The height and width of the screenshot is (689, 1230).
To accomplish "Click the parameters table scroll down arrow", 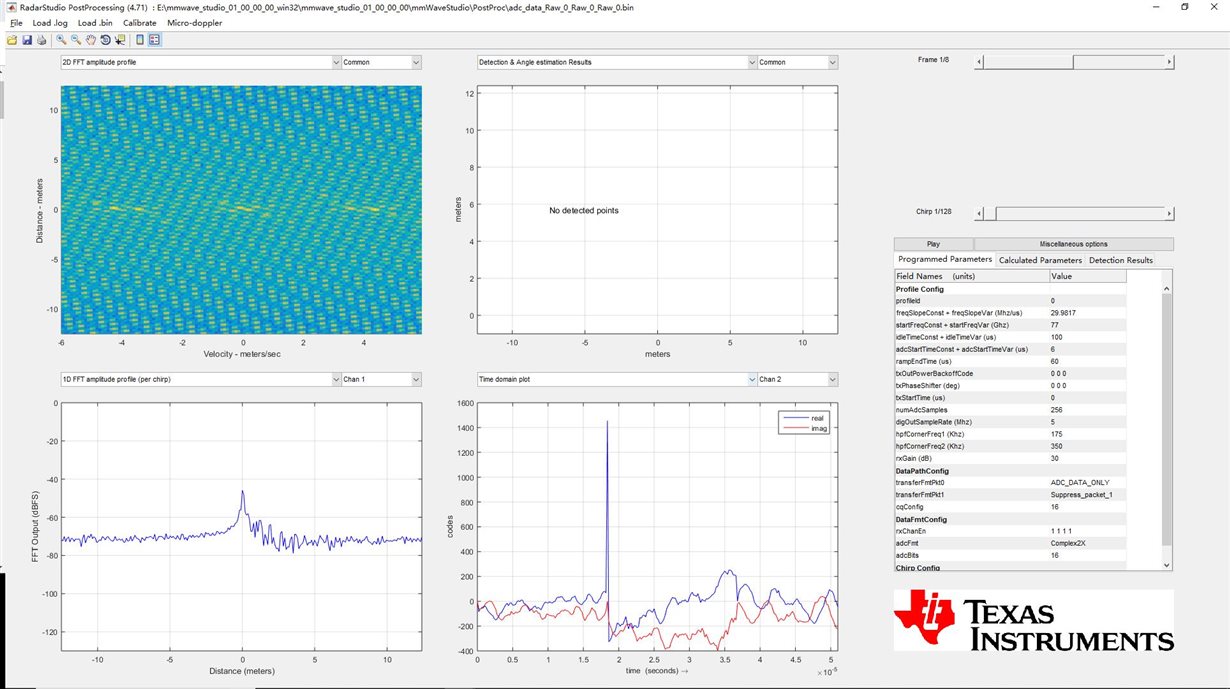I will point(1166,565).
